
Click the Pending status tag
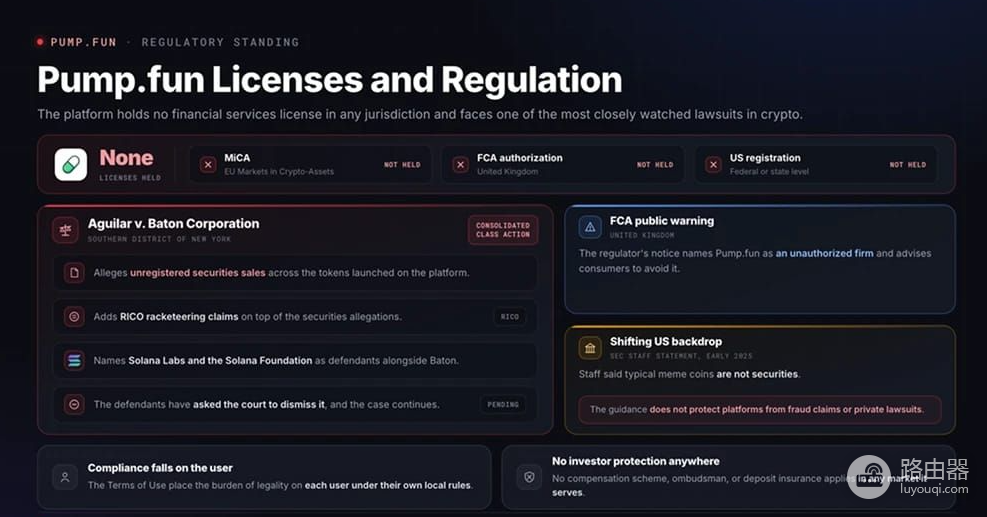pyautogui.click(x=503, y=404)
